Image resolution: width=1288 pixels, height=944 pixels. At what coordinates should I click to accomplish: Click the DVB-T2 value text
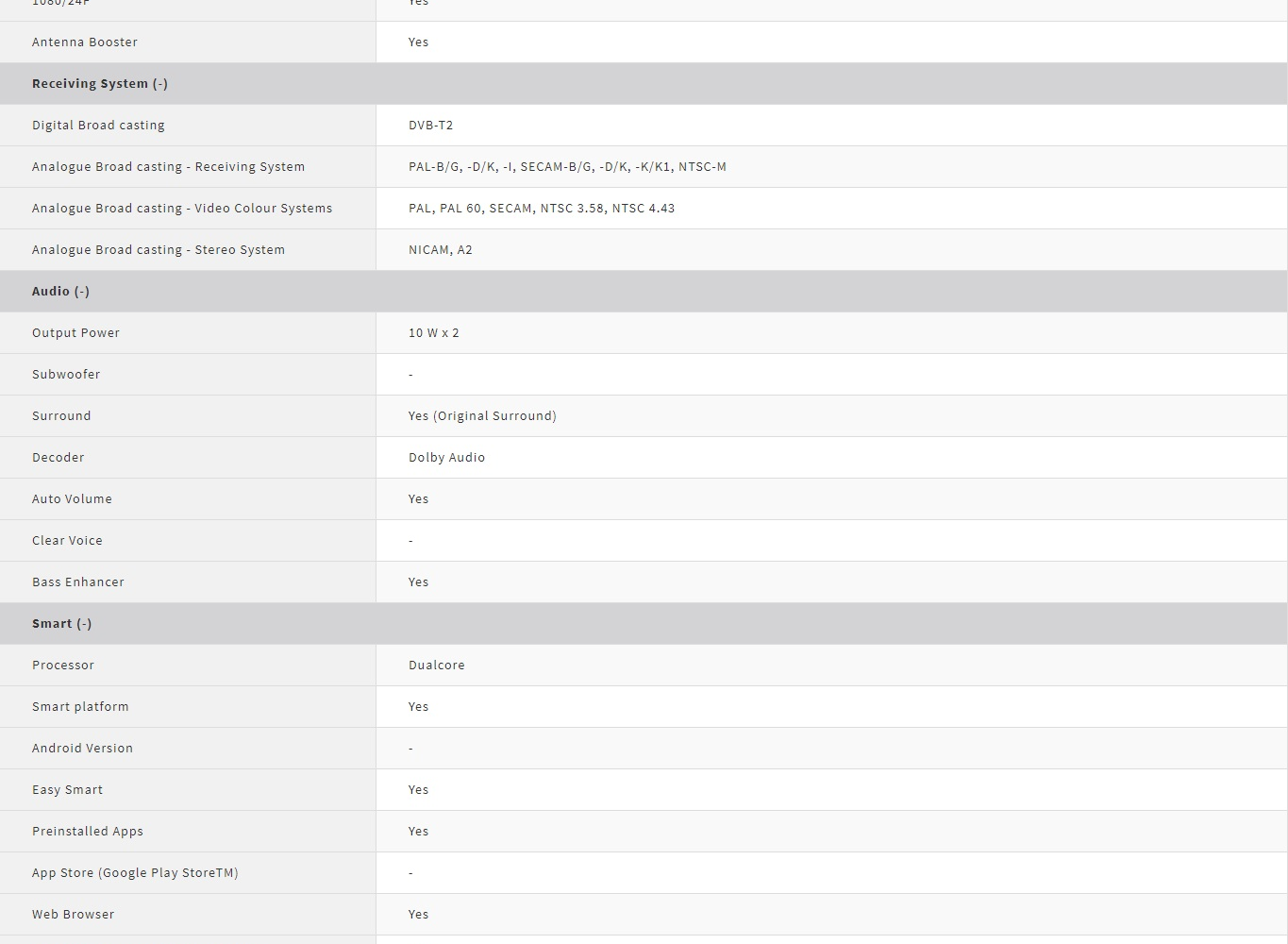pyautogui.click(x=430, y=126)
